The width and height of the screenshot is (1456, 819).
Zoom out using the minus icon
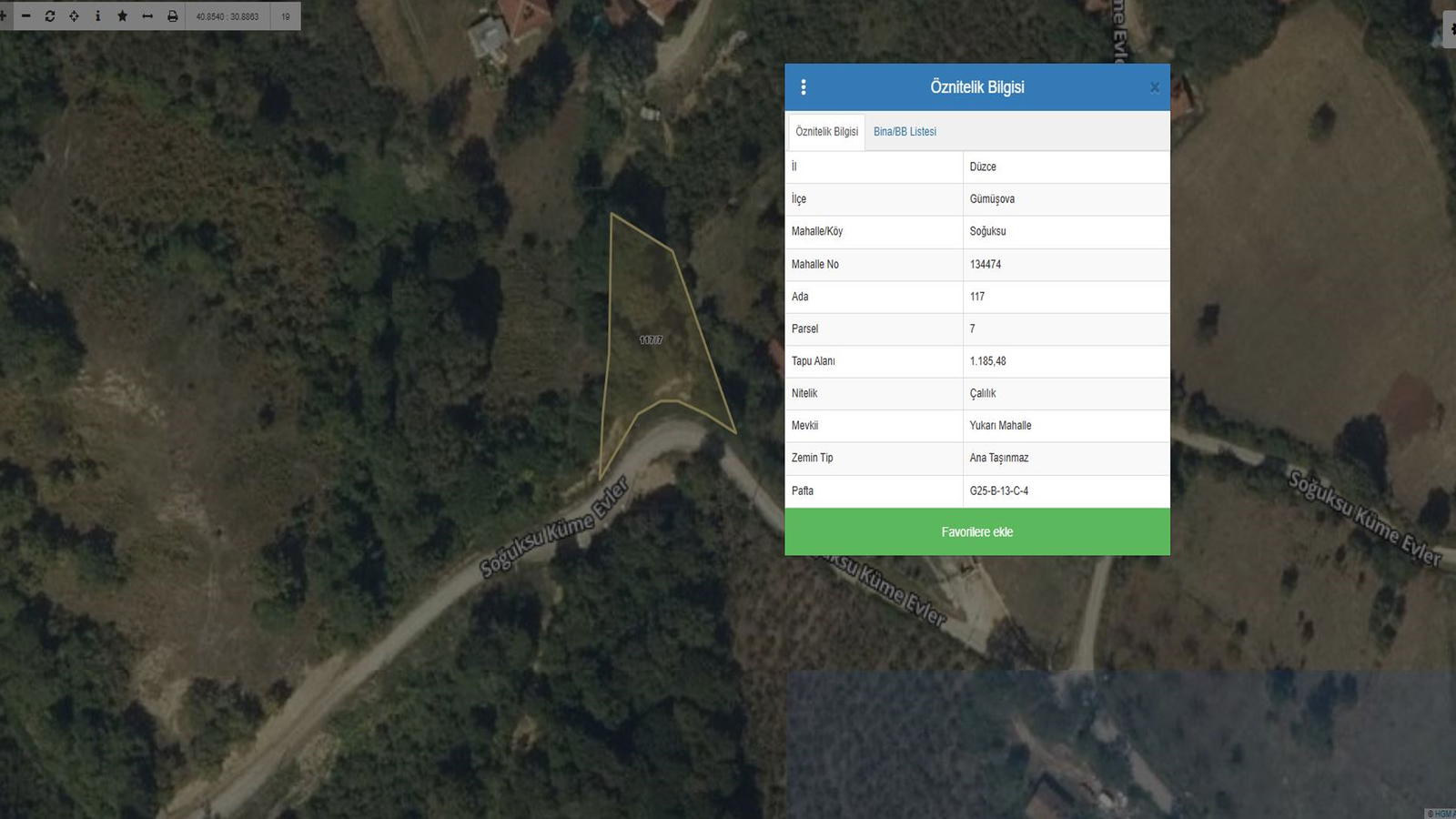point(25,16)
